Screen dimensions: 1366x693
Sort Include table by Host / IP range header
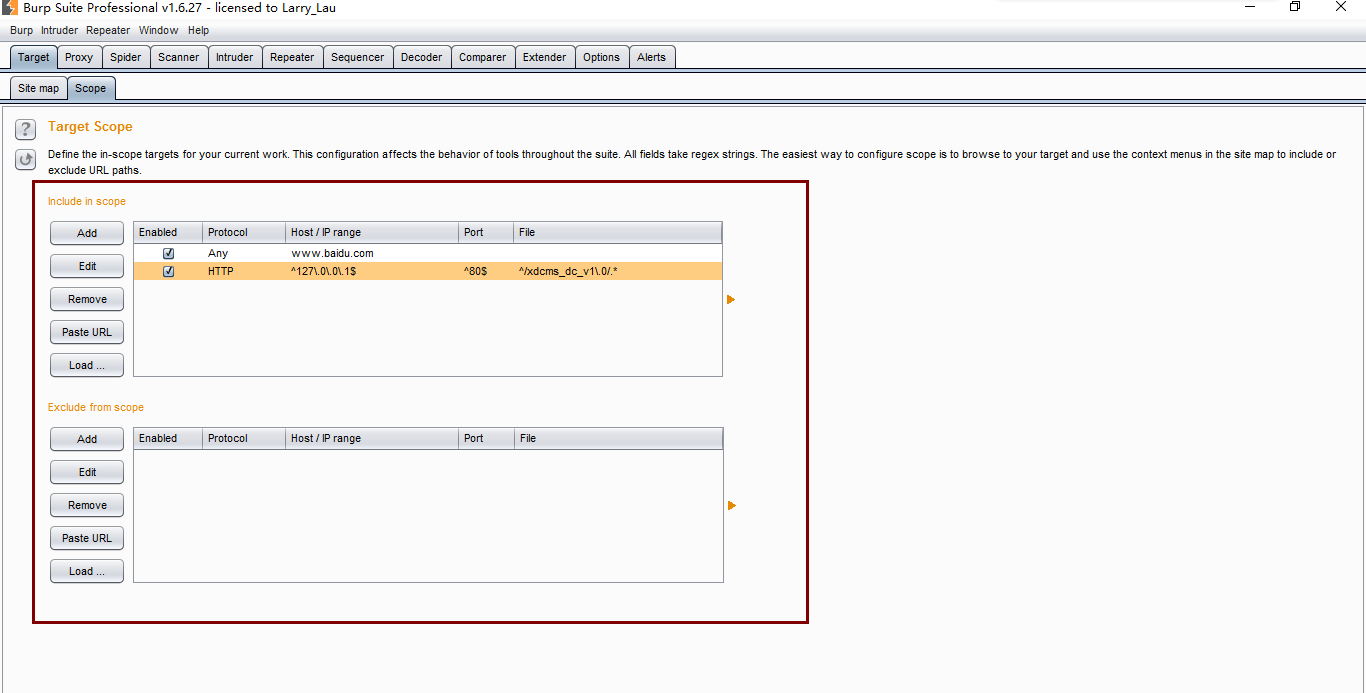click(372, 232)
